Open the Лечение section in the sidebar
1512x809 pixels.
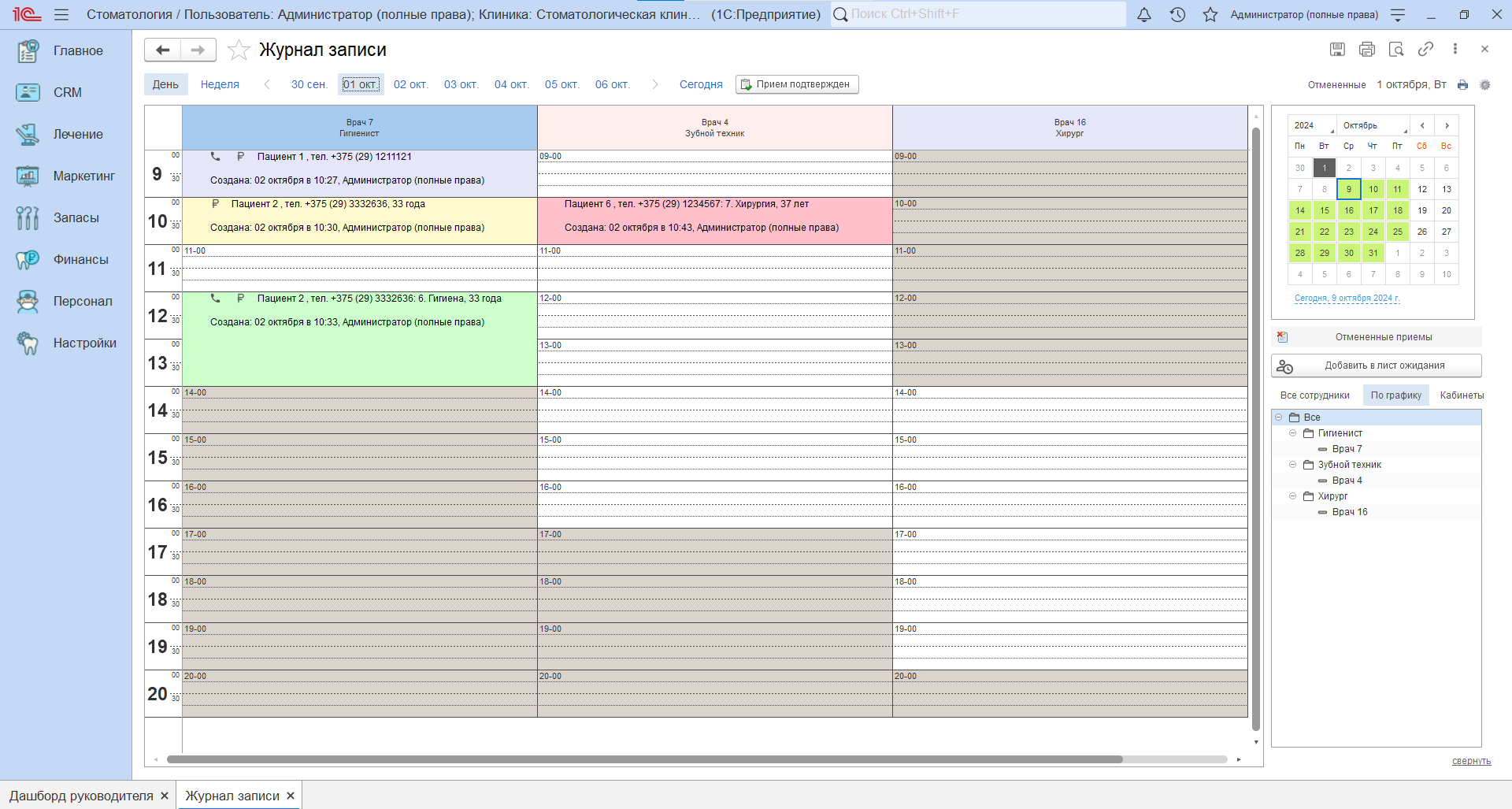(77, 135)
